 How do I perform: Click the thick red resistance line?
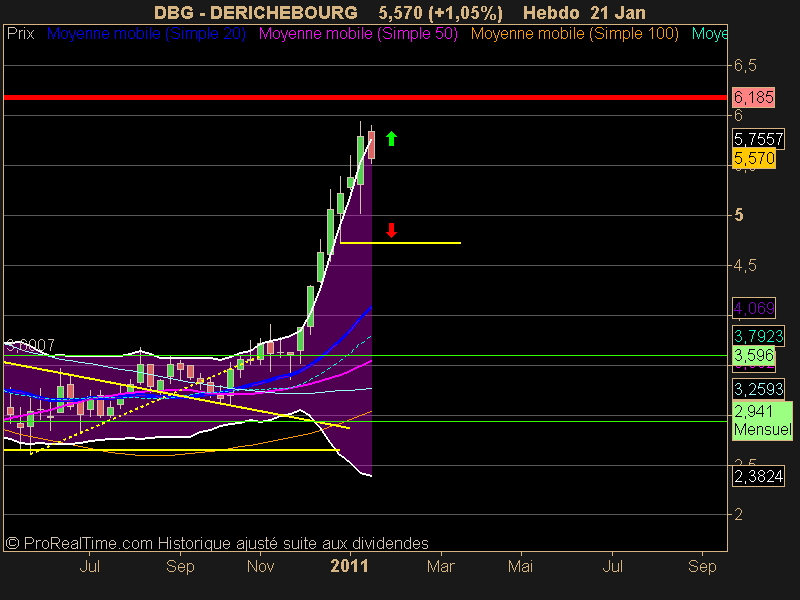[x=365, y=97]
